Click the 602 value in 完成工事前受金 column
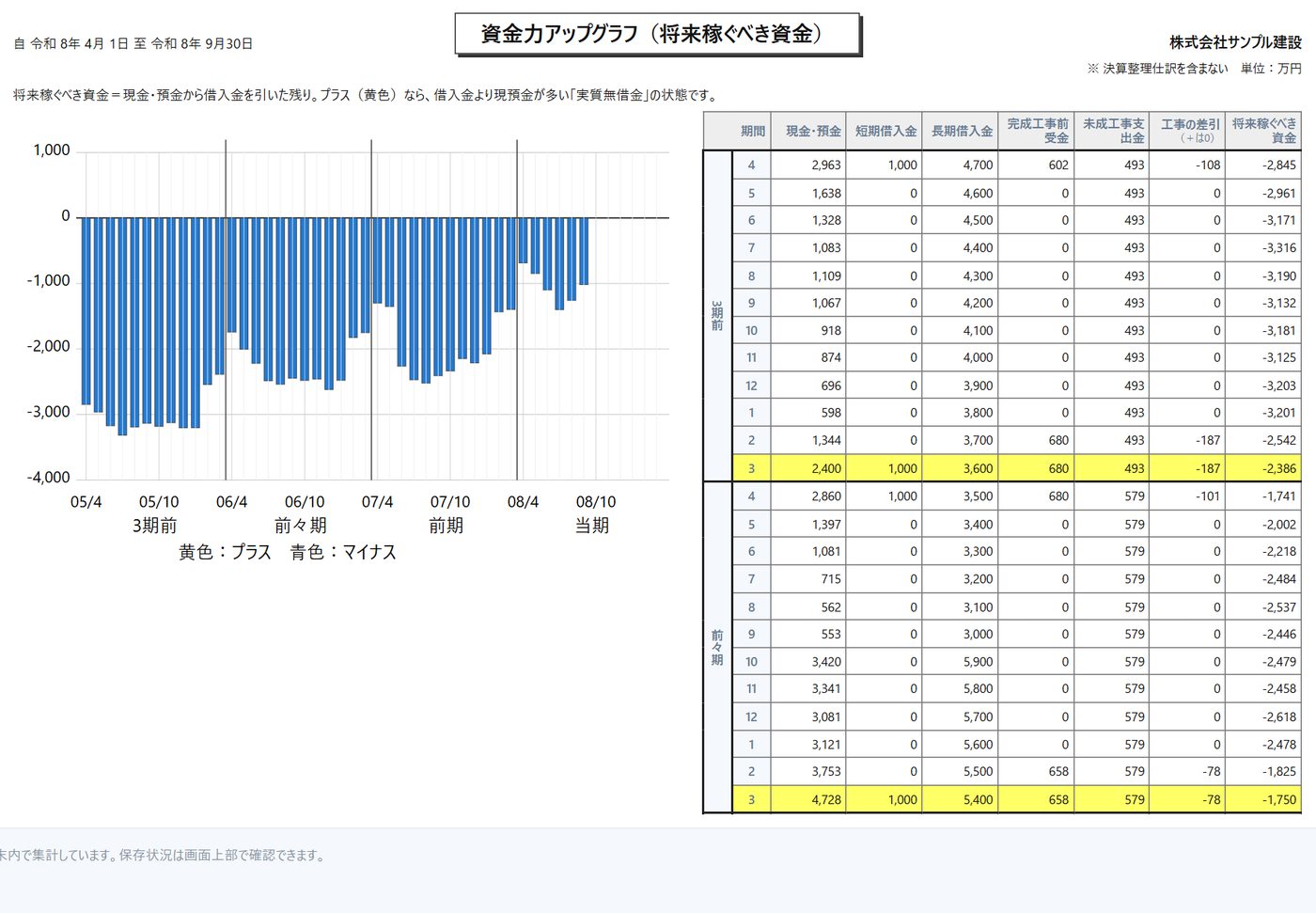1316x913 pixels. coord(1036,165)
